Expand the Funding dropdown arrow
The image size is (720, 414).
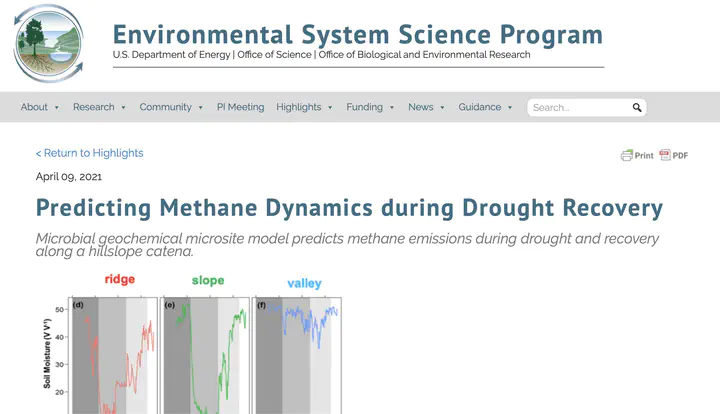click(x=392, y=107)
